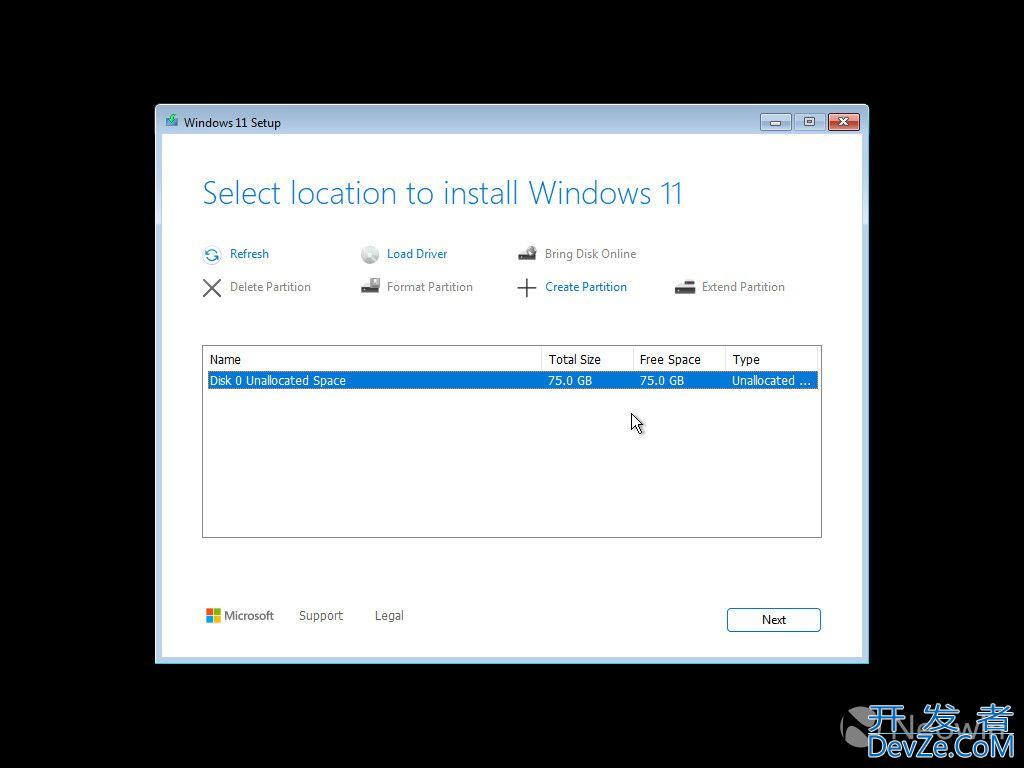This screenshot has height=768, width=1024.
Task: Click the 75.0 GB Free Space cell
Action: (662, 381)
